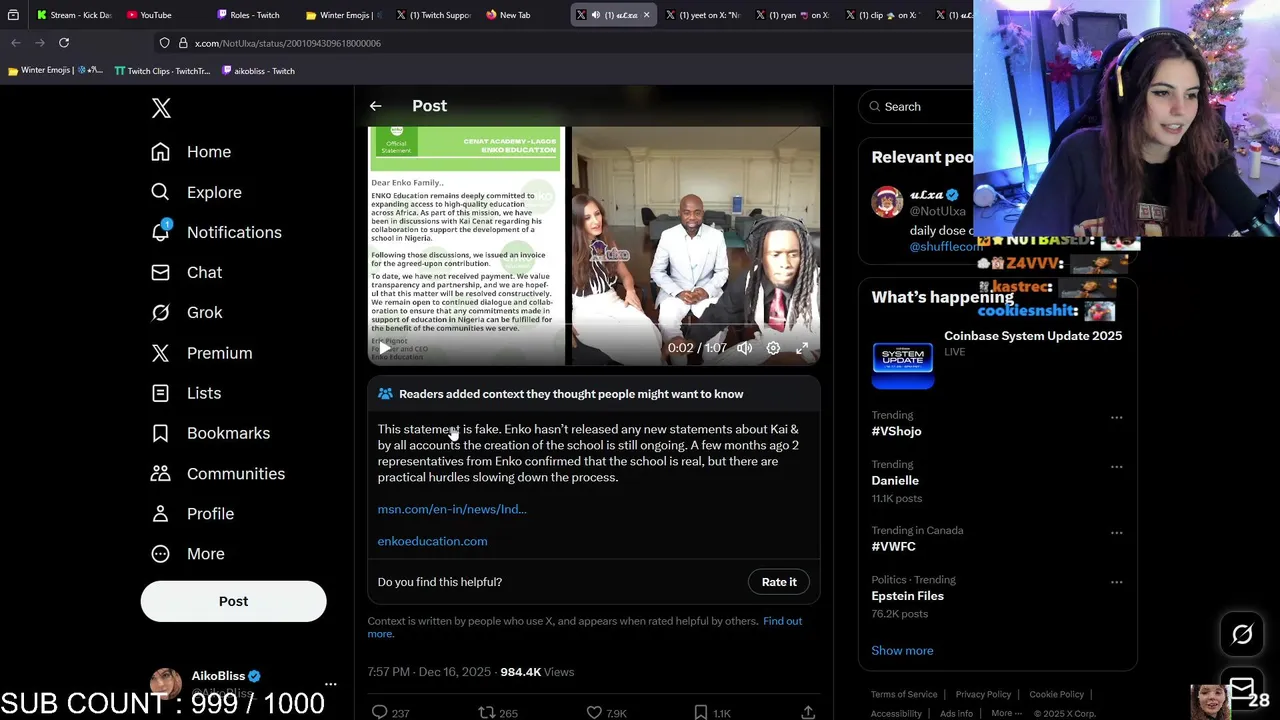Open Privacy Policy footer link
Image resolution: width=1280 pixels, height=720 pixels.
pyautogui.click(x=983, y=694)
